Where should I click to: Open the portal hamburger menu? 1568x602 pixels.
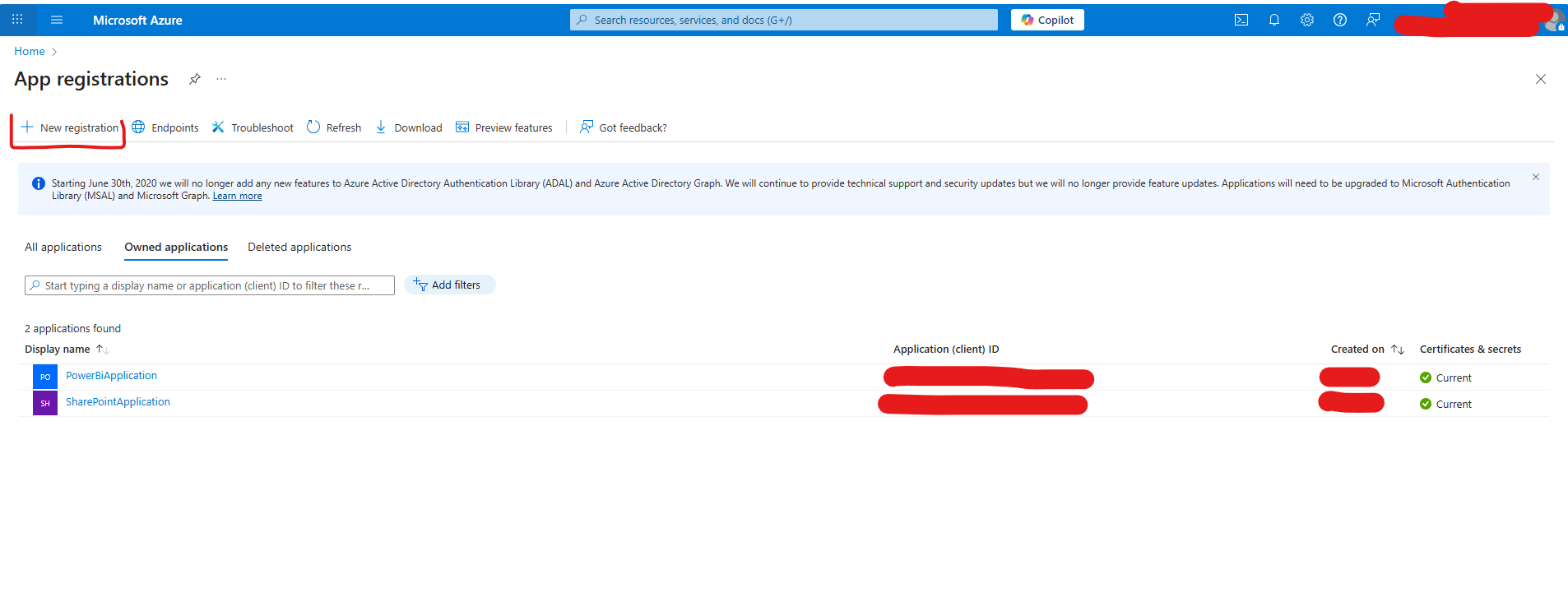[57, 20]
